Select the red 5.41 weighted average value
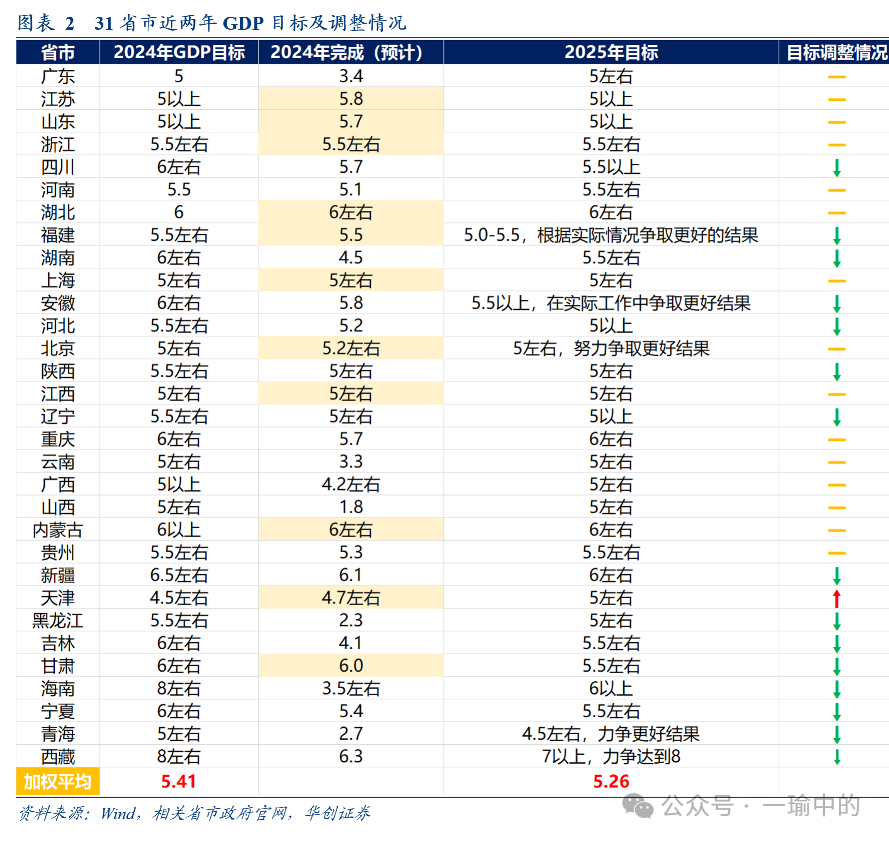Image resolution: width=889 pixels, height=841 pixels. click(x=179, y=781)
